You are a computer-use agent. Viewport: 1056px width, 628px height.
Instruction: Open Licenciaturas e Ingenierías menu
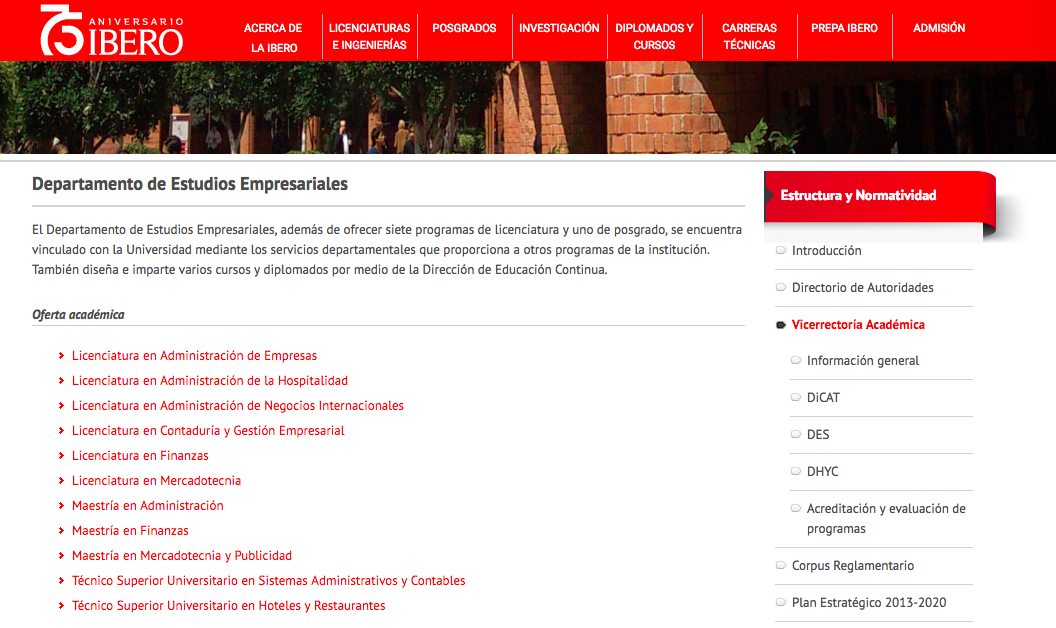(x=369, y=36)
